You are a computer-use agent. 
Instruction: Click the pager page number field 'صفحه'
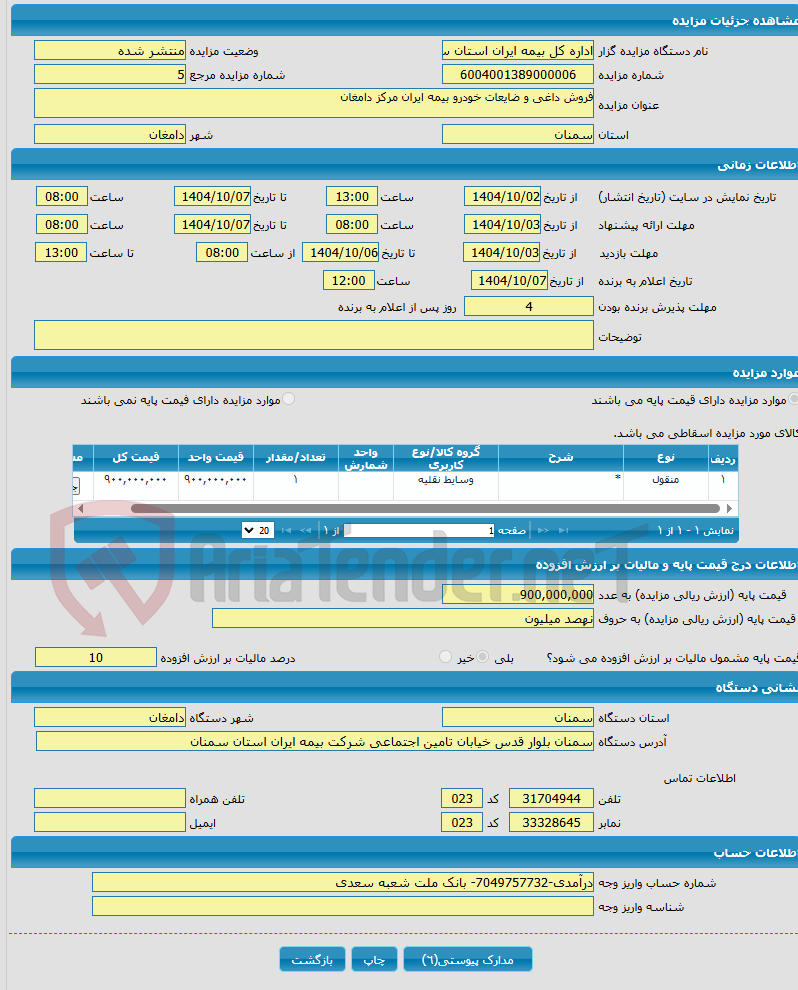[419, 530]
